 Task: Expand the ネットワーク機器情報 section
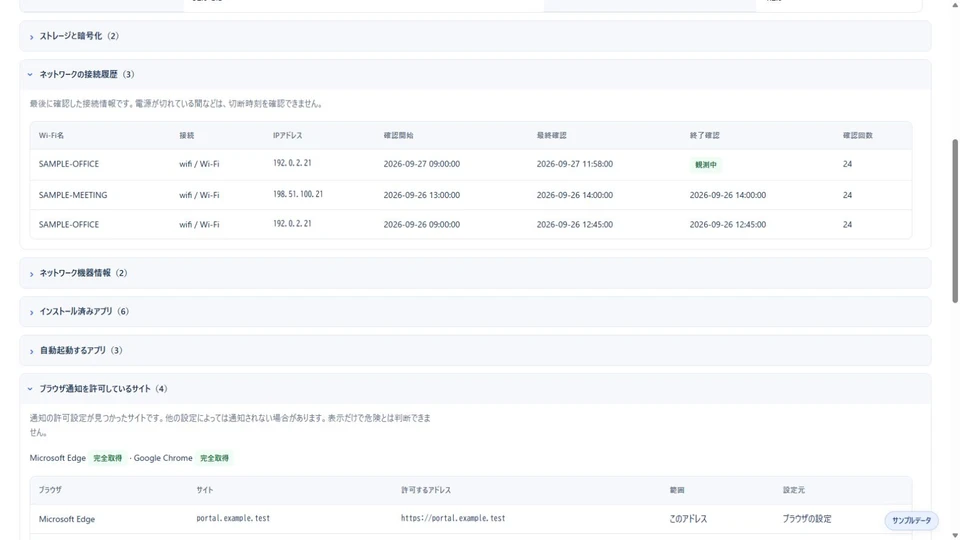pyautogui.click(x=475, y=273)
